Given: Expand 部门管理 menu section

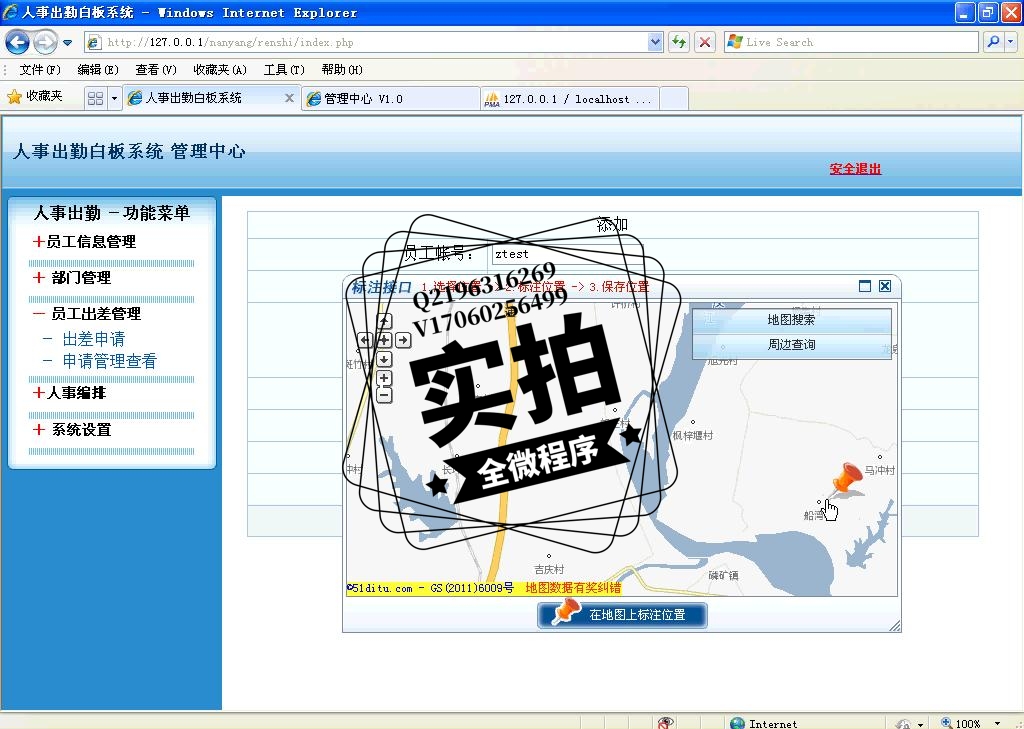Looking at the screenshot, I should tap(72, 278).
